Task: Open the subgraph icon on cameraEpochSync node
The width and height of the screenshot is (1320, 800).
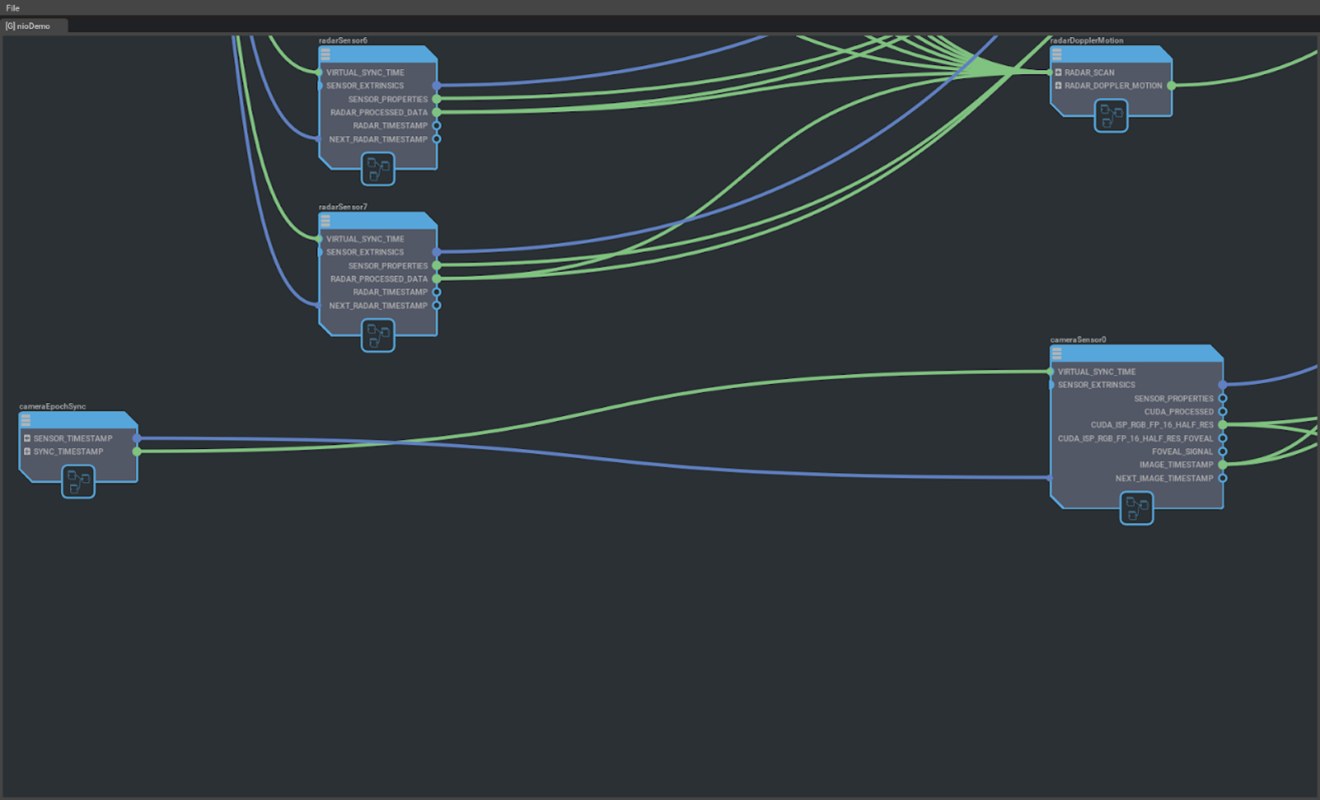Action: point(78,483)
